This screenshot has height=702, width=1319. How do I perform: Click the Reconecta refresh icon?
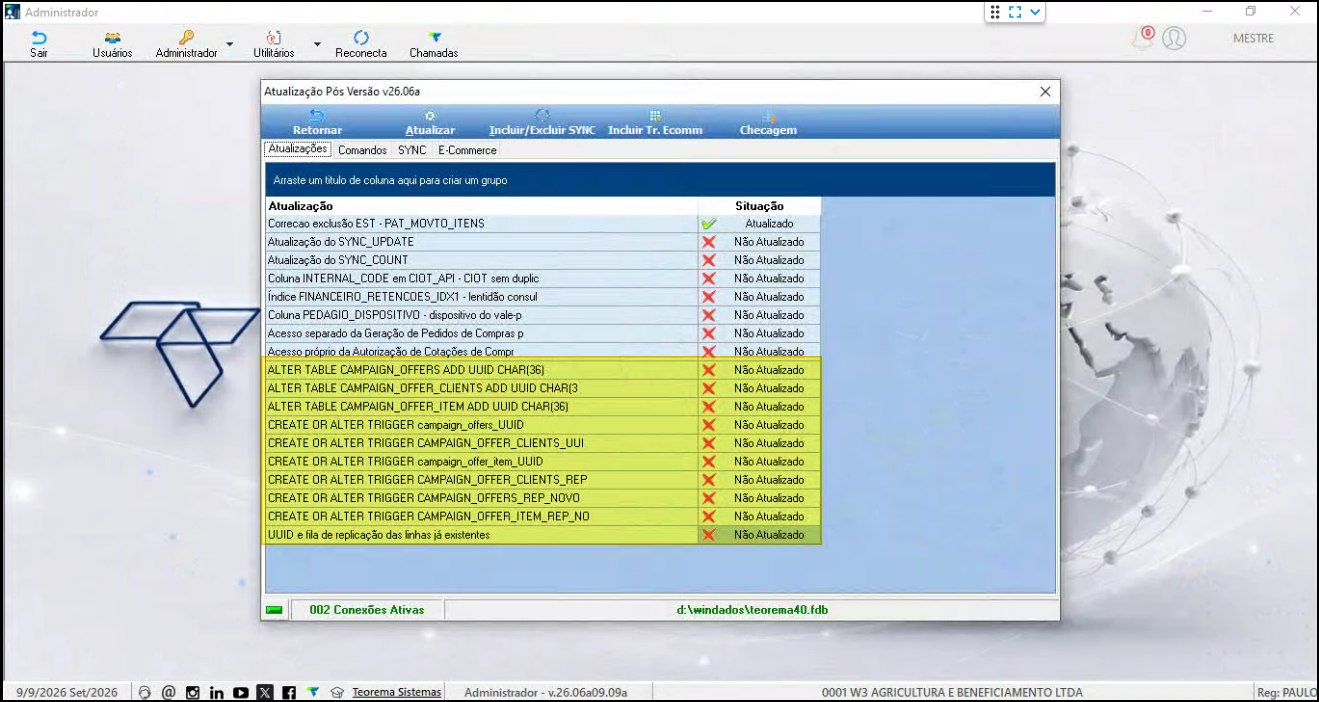click(361, 38)
